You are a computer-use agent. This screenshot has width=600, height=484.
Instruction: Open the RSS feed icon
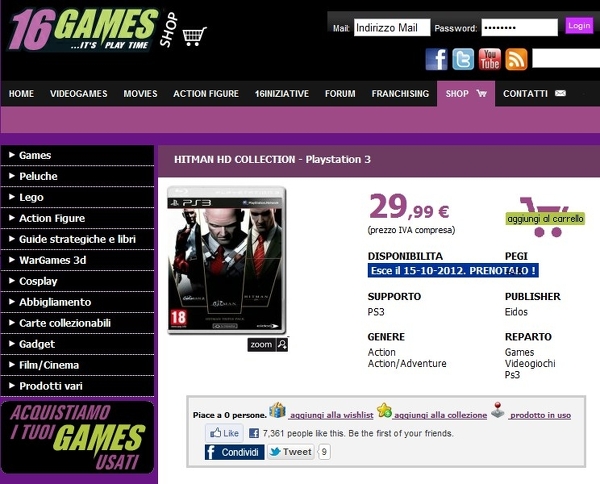(x=516, y=59)
